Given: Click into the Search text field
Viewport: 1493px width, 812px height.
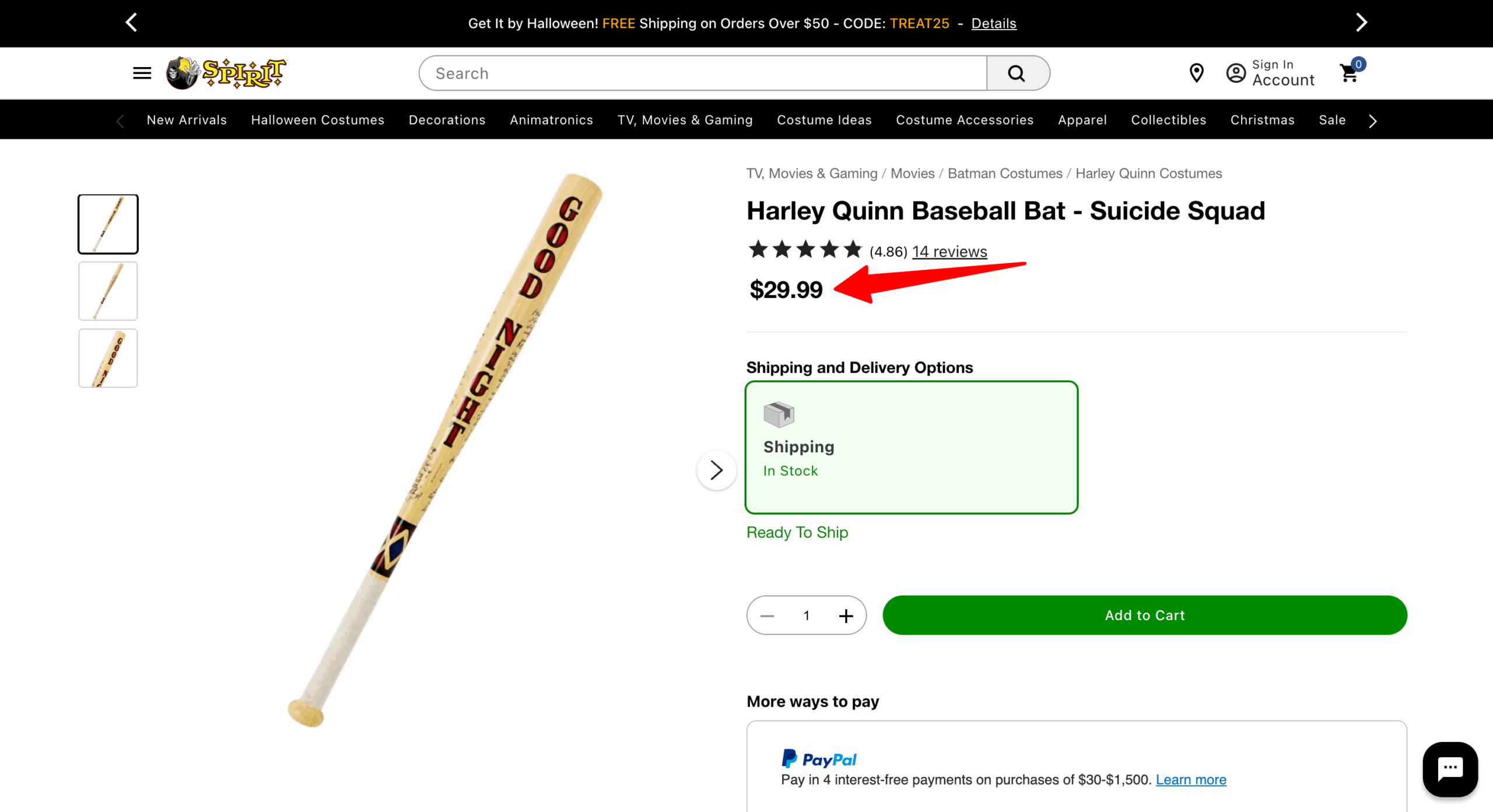Looking at the screenshot, I should click(x=703, y=73).
